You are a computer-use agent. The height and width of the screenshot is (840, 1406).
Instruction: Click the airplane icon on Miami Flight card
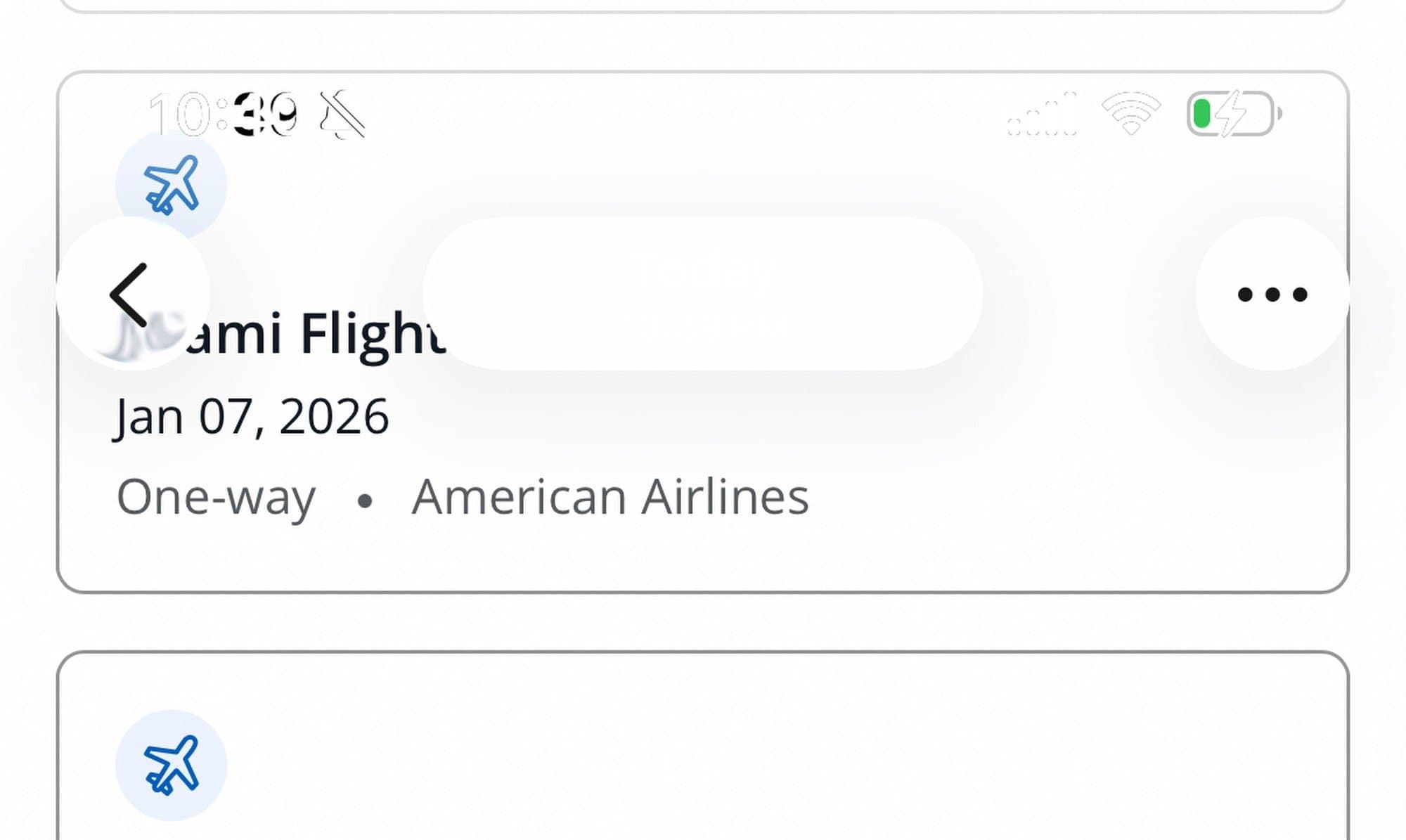[171, 184]
